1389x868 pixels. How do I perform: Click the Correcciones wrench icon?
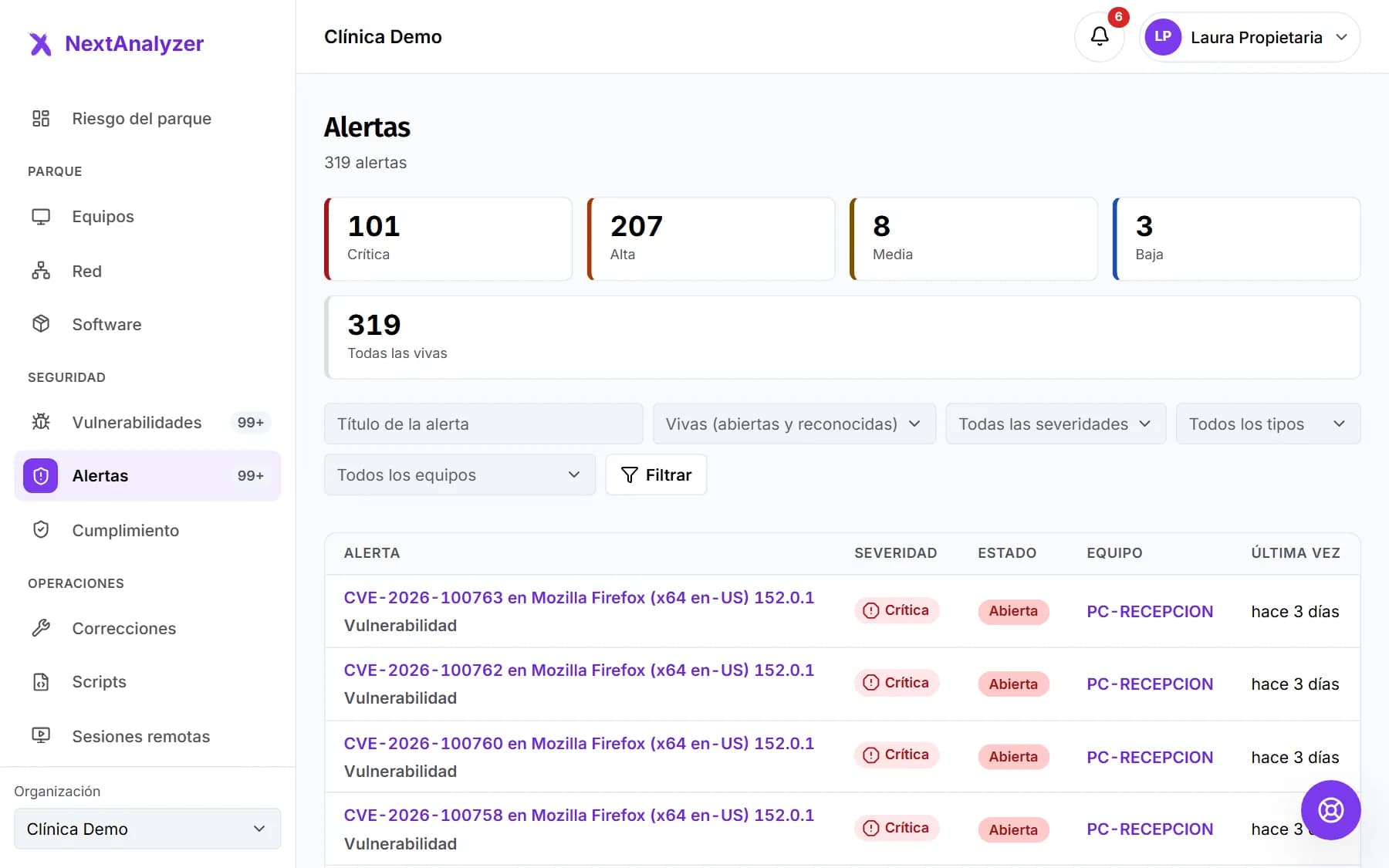click(41, 628)
